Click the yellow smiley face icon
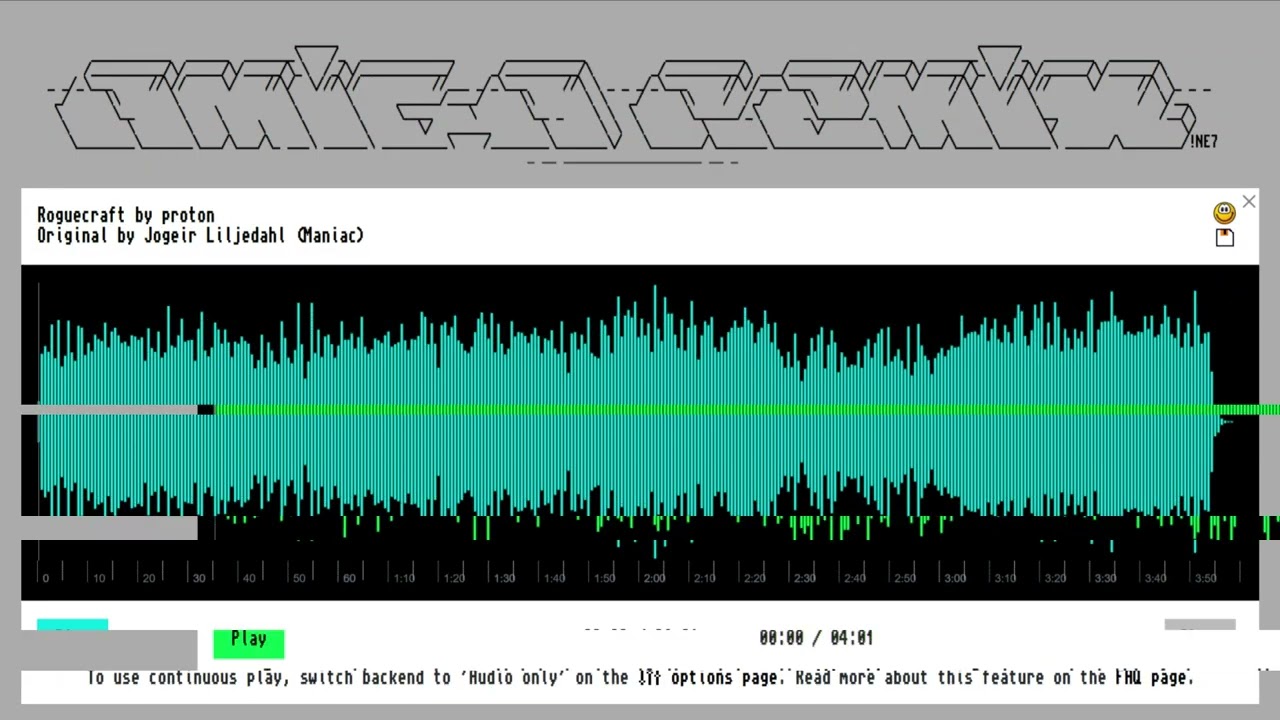Screen dimensions: 1280x720 click(x=1224, y=213)
